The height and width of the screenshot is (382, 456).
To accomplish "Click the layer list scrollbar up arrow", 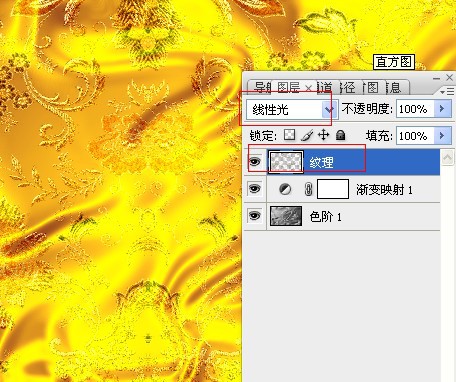I will [447, 158].
